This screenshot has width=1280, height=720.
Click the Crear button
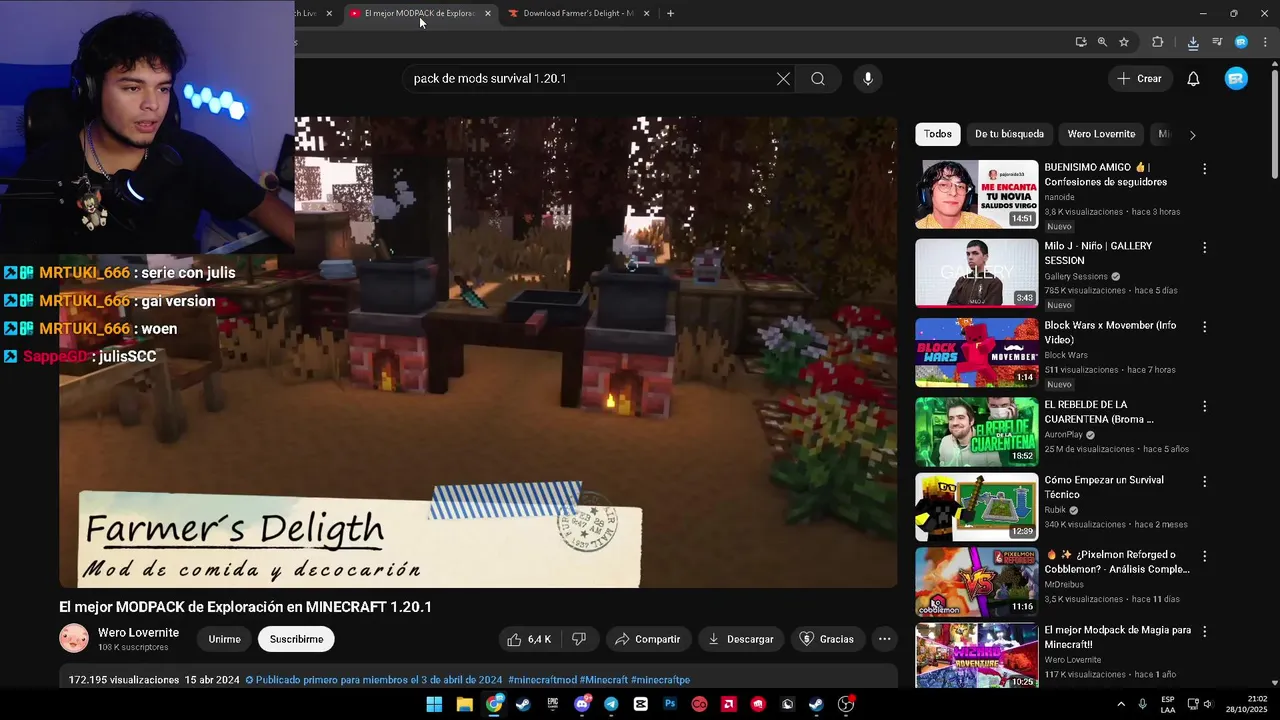tap(1140, 79)
